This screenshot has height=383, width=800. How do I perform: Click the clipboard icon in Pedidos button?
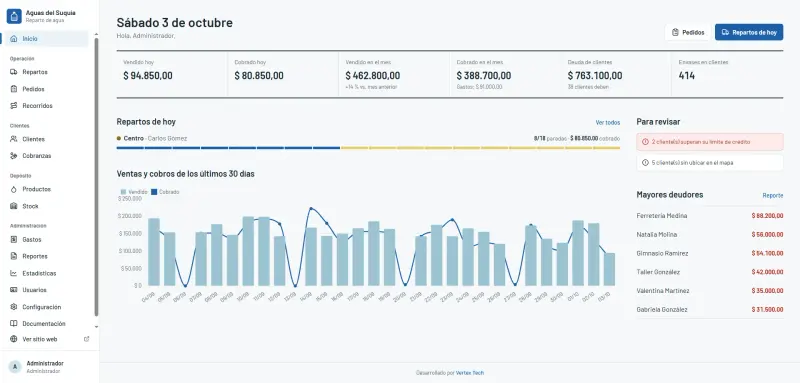coord(675,32)
